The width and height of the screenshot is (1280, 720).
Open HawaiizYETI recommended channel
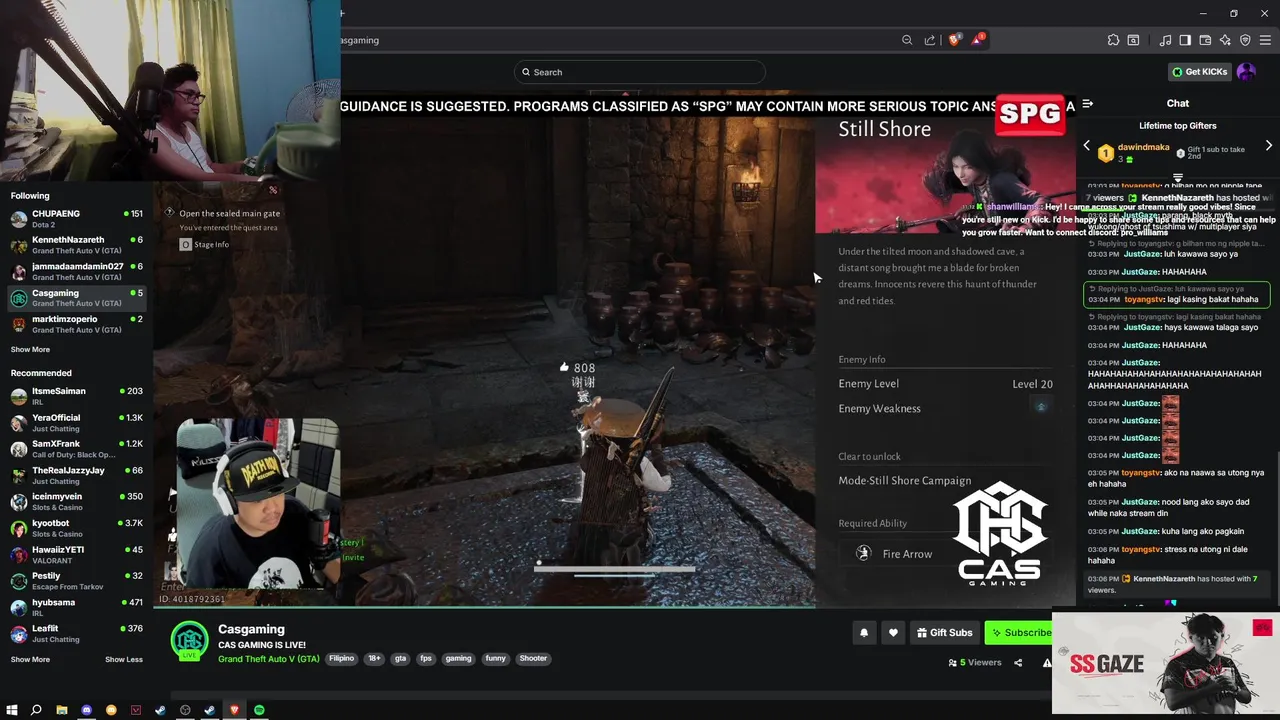point(77,555)
